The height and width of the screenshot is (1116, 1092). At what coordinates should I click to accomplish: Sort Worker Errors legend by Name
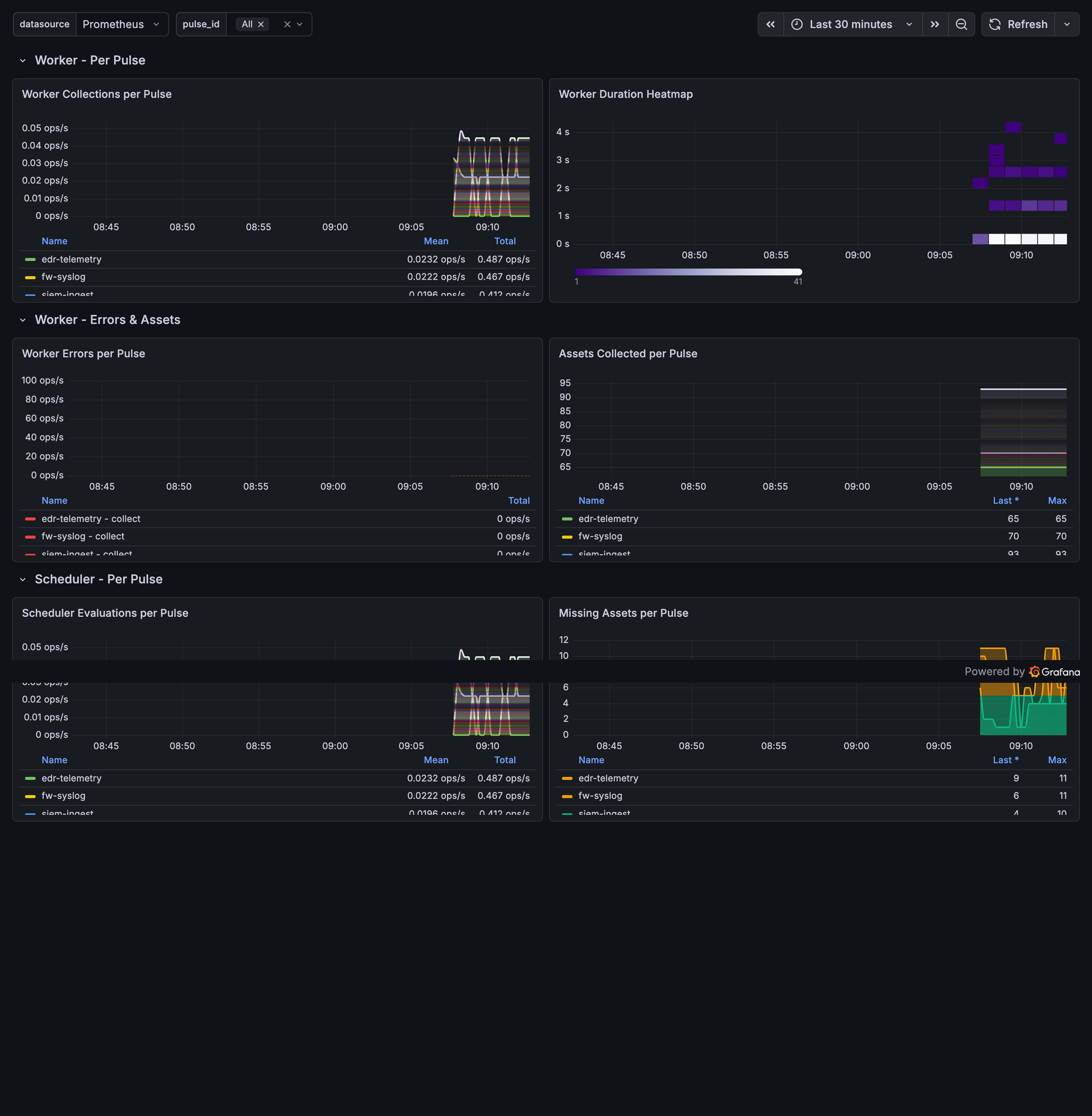[55, 500]
